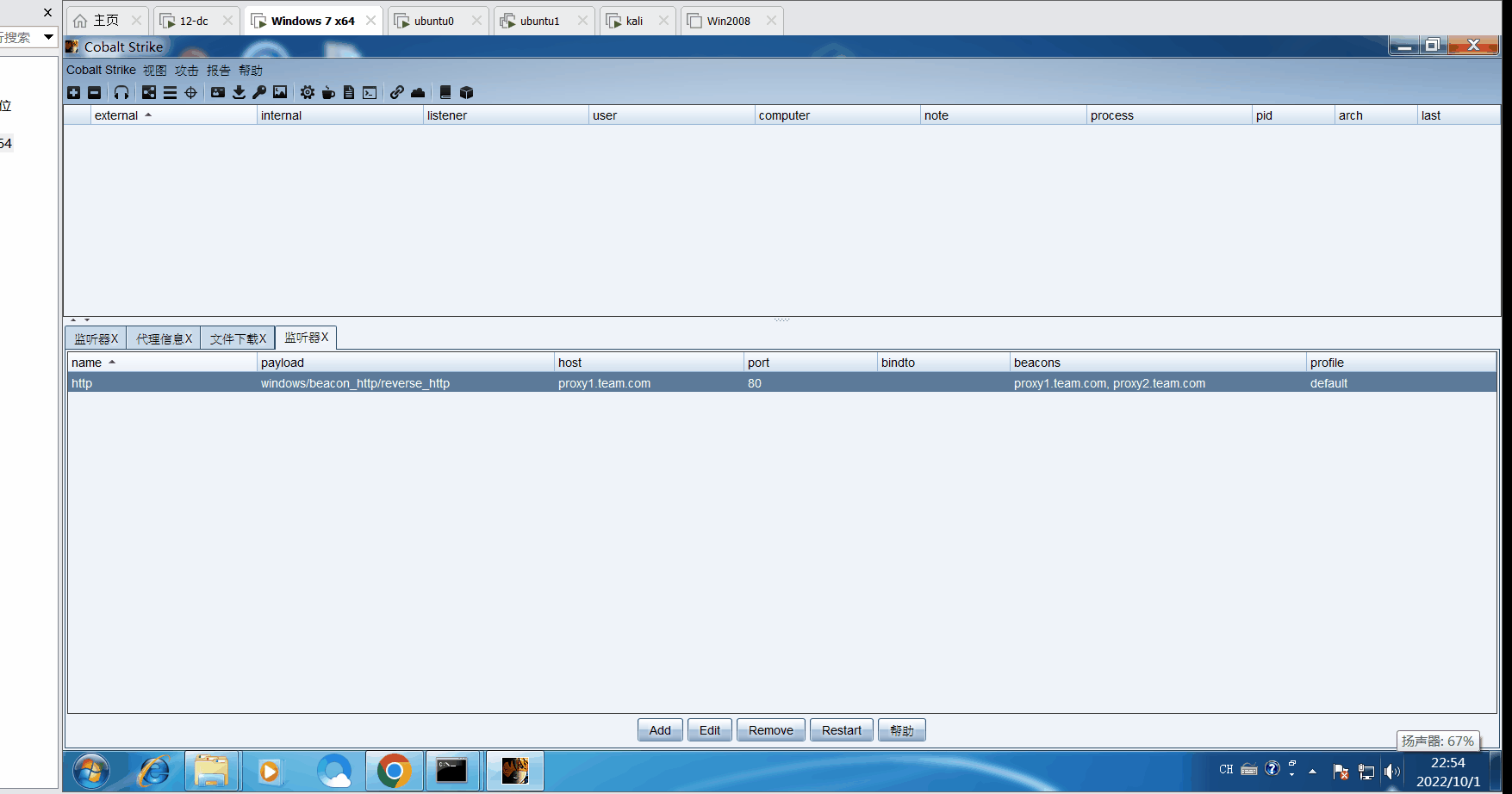Launch Internet Explorer from the taskbar
1512x794 pixels.
(155, 771)
